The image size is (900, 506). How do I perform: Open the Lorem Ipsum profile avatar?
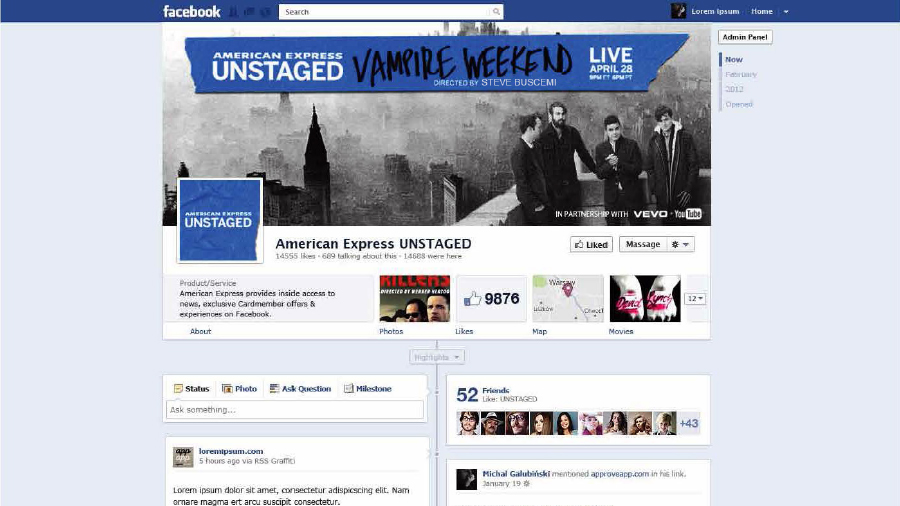point(678,11)
